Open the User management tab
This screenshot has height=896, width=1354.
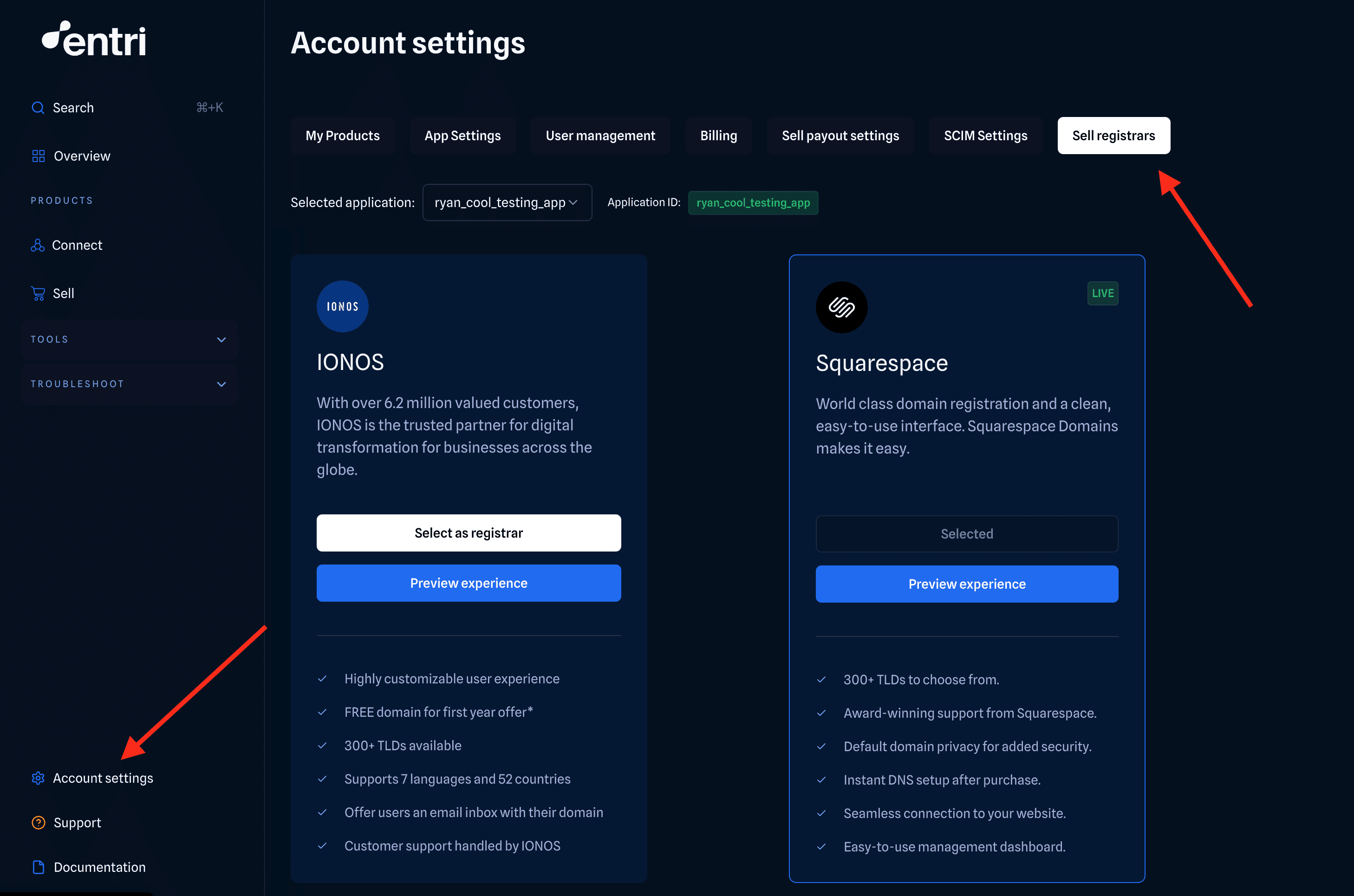click(x=600, y=136)
